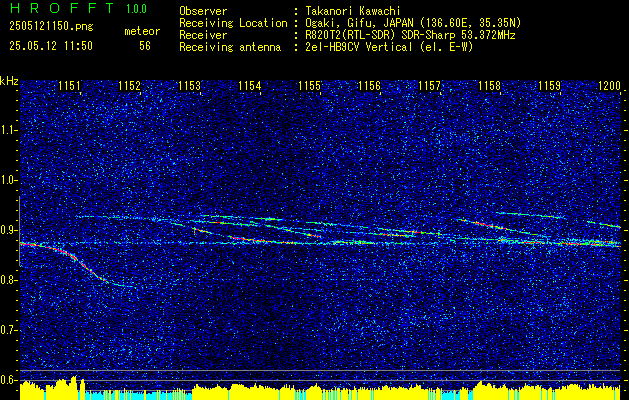This screenshot has width=629, height=400.
Task: Click time marker 1157
Action: point(430,85)
